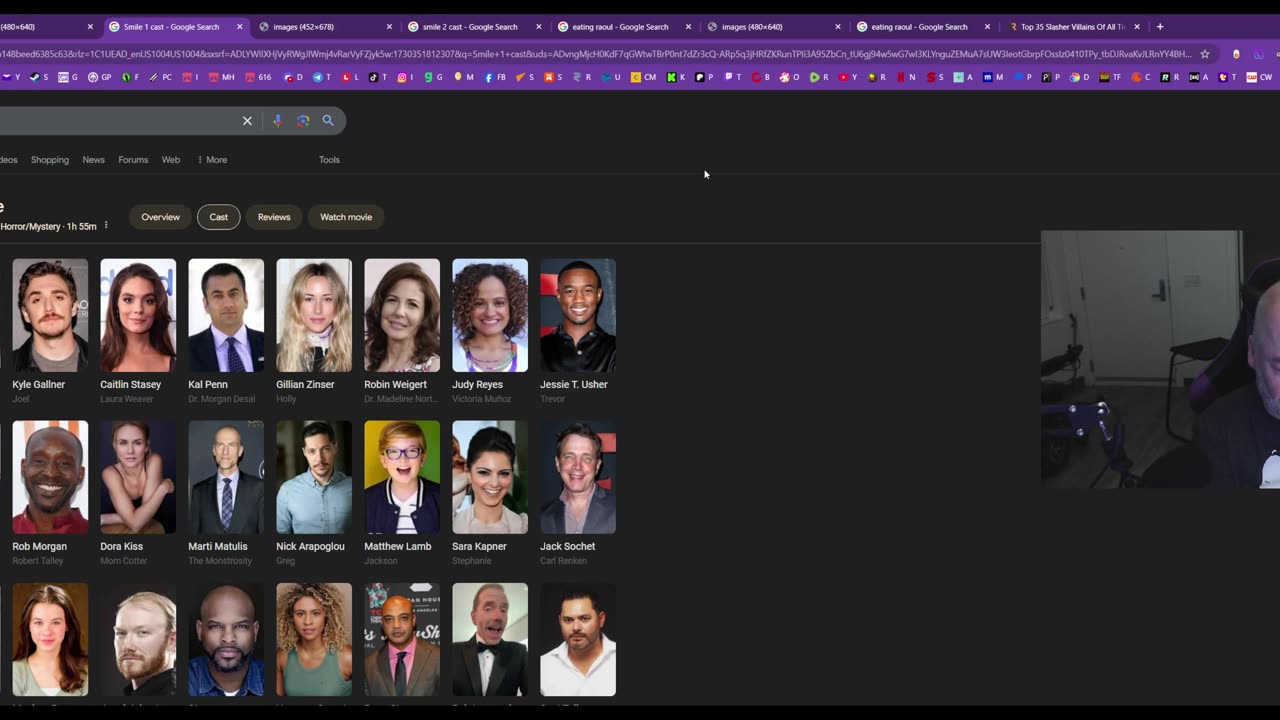Click the Google search input field

tap(117, 121)
